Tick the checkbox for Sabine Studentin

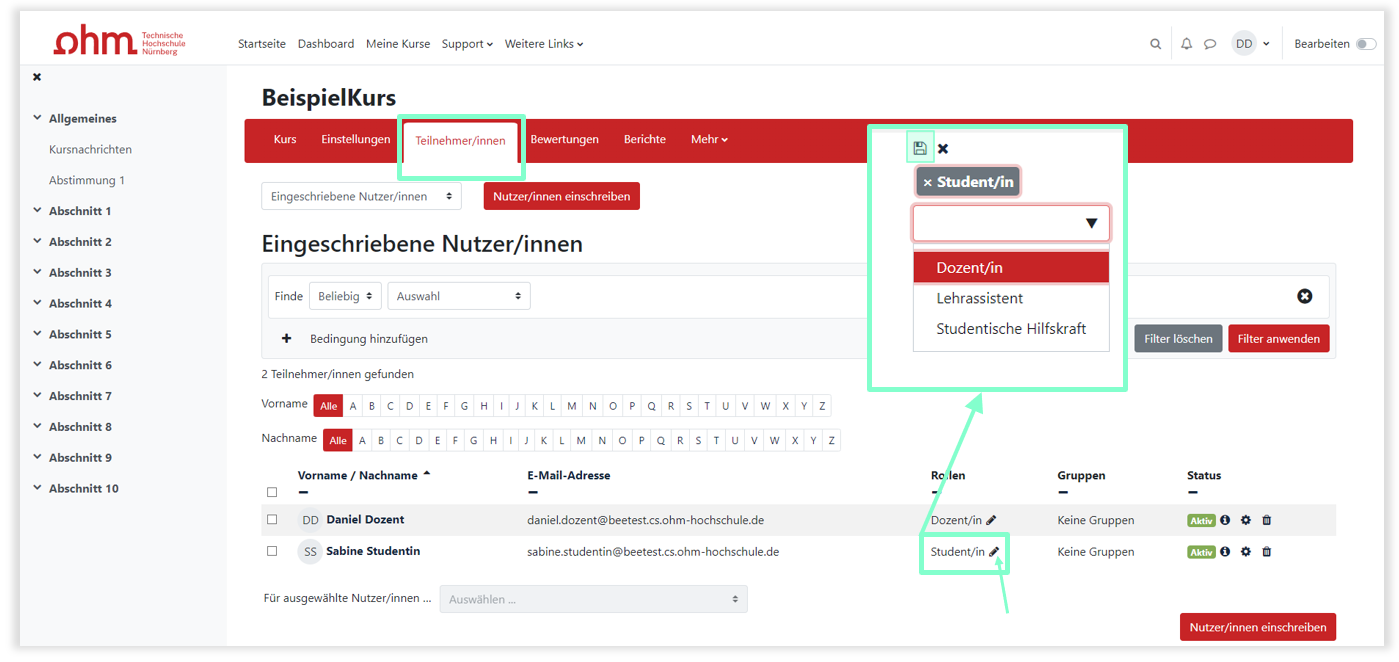coord(272,551)
